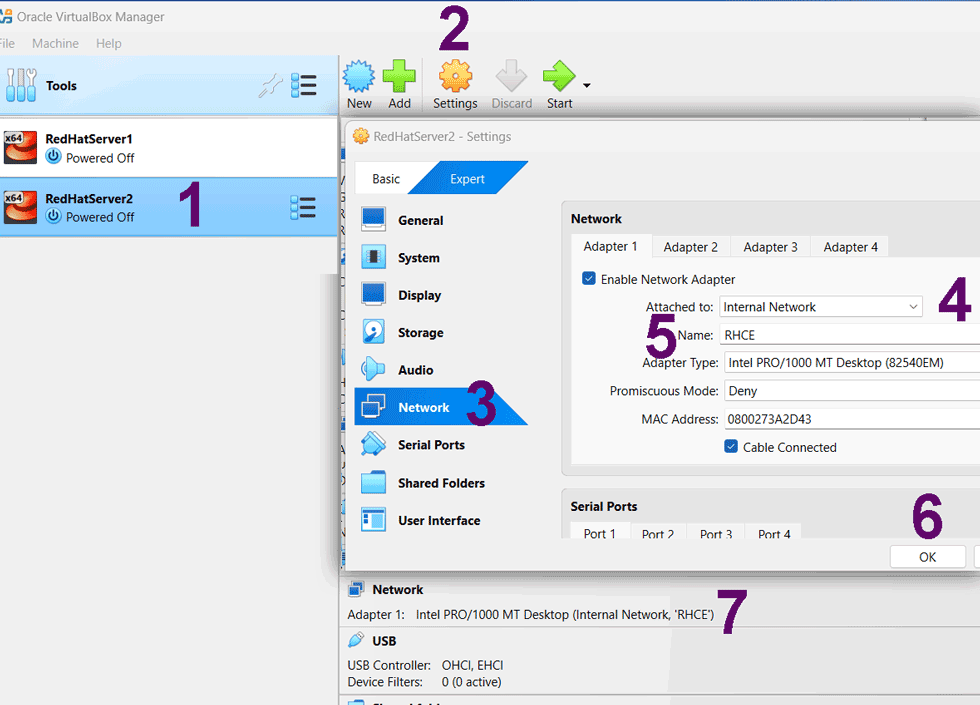Screen dimensions: 980x705
Task: Click Adapter 1 details text line
Action: [x=531, y=614]
